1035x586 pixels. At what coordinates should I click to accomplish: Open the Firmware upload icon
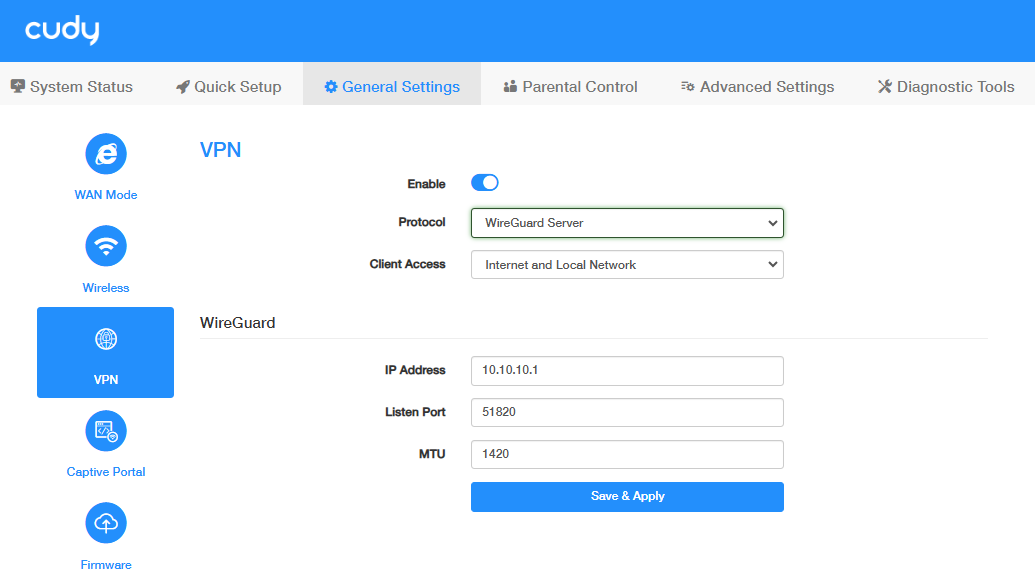point(106,523)
